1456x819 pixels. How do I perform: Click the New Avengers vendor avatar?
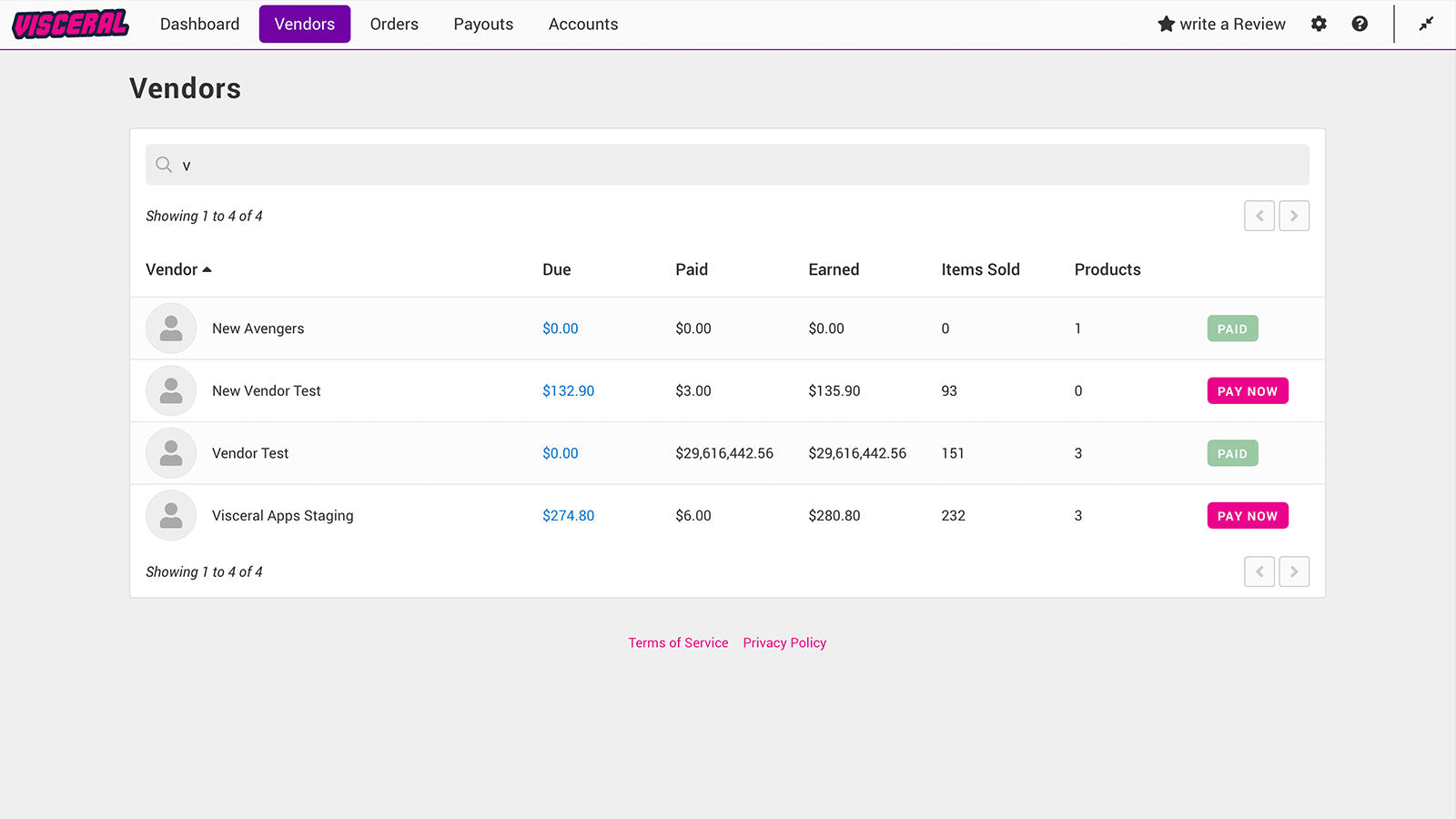coord(171,329)
